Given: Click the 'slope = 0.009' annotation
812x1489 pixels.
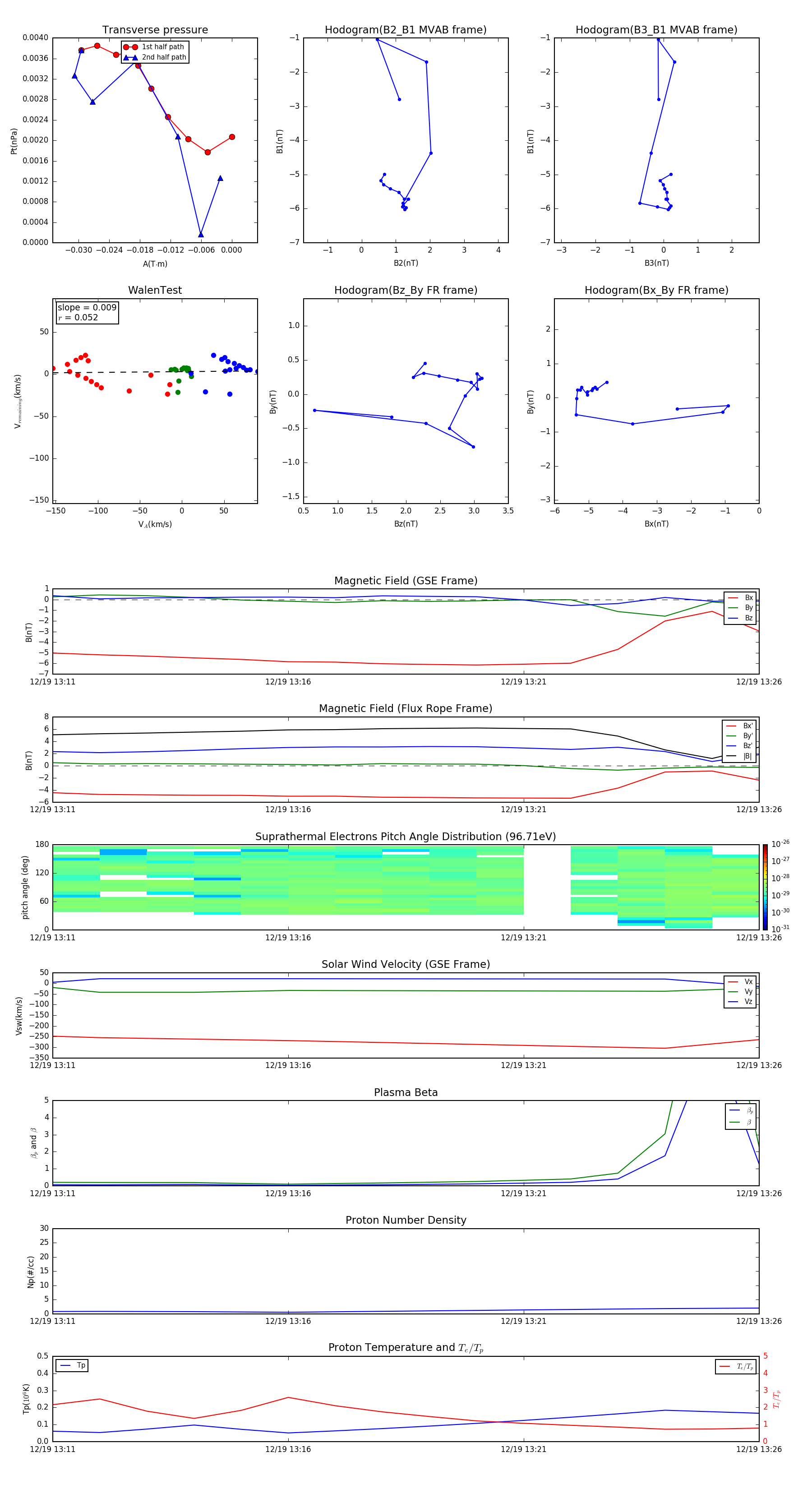Looking at the screenshot, I should [x=87, y=308].
